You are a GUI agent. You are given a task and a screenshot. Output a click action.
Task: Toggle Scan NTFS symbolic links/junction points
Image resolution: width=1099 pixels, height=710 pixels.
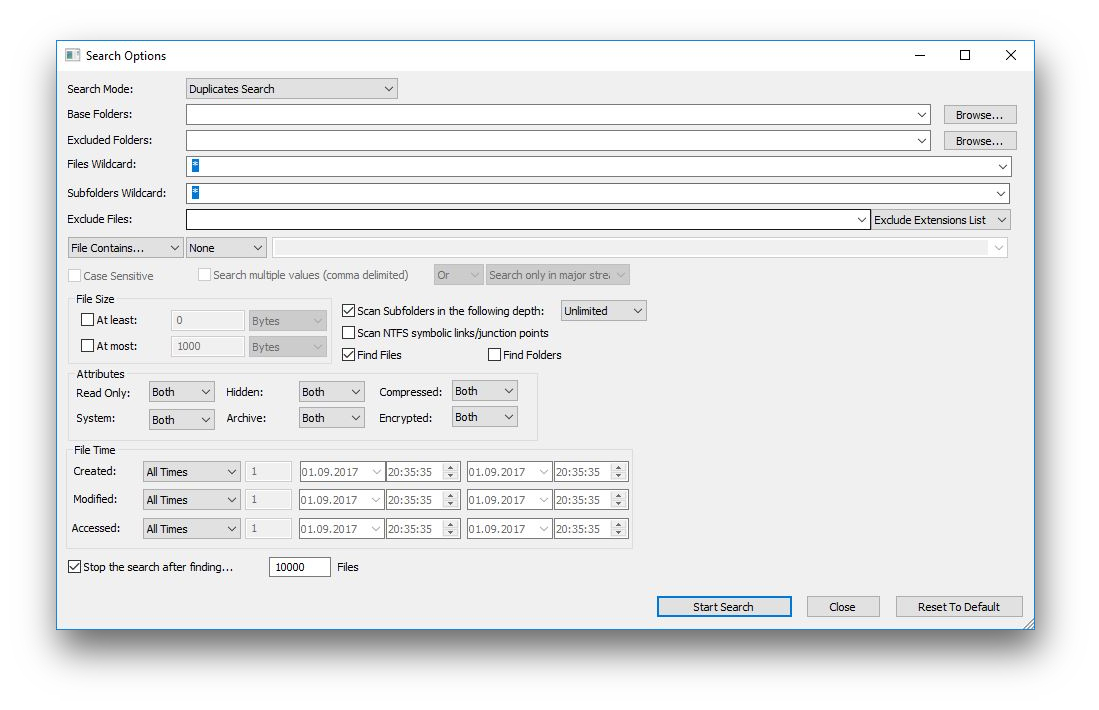(348, 332)
